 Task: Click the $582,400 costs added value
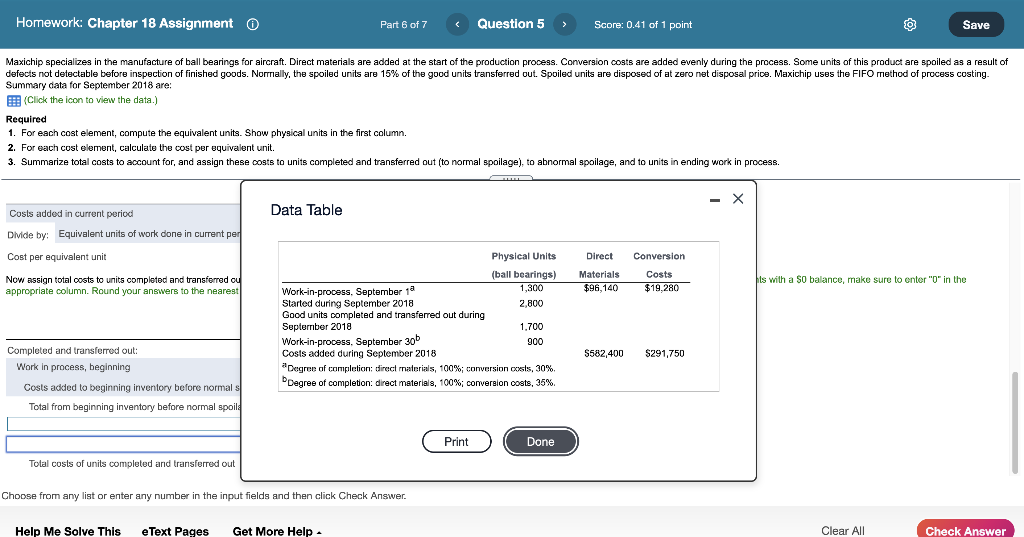(603, 353)
